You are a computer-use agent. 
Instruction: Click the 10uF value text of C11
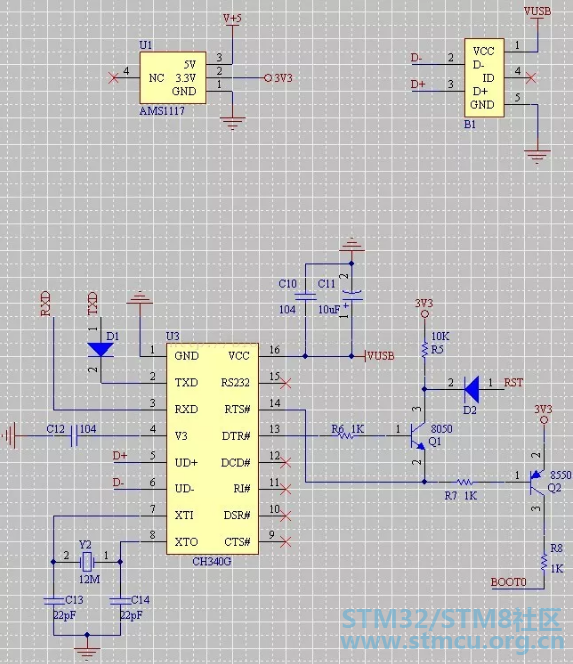[329, 310]
